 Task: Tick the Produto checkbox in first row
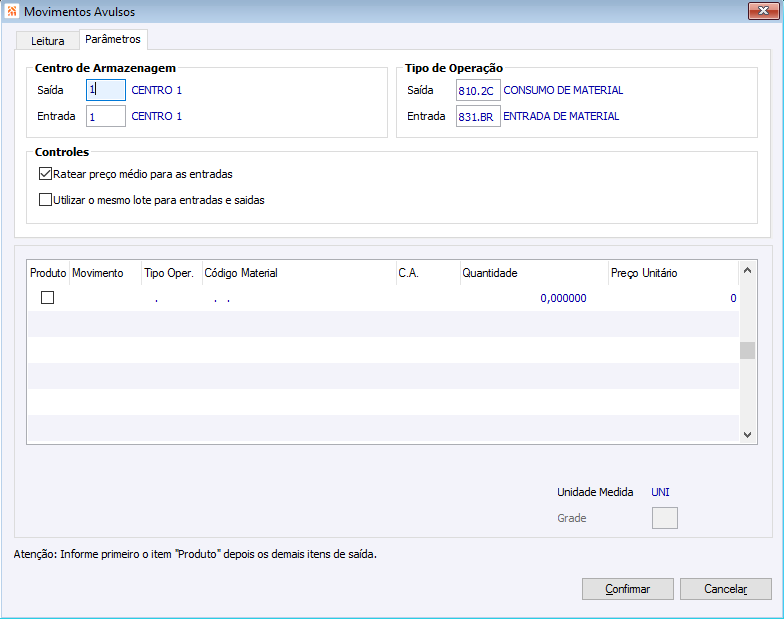48,298
